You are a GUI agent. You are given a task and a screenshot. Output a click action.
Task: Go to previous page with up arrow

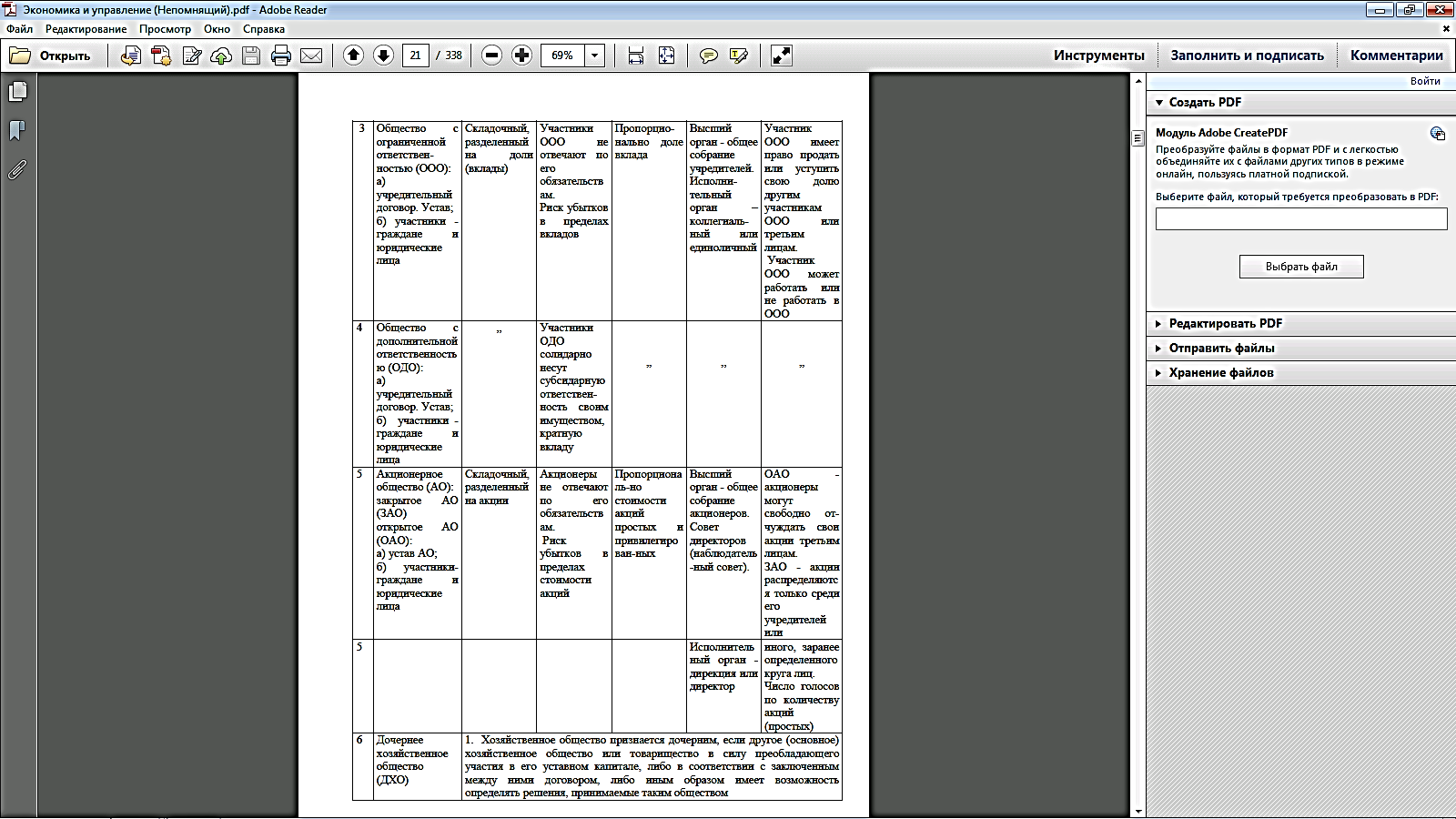[x=353, y=56]
